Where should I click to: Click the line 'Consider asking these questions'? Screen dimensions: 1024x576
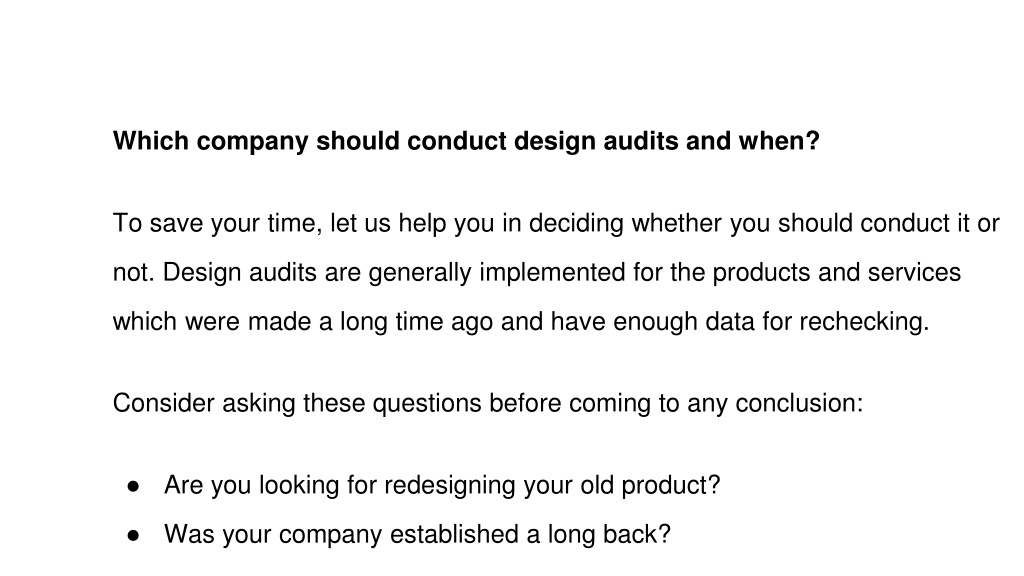488,403
